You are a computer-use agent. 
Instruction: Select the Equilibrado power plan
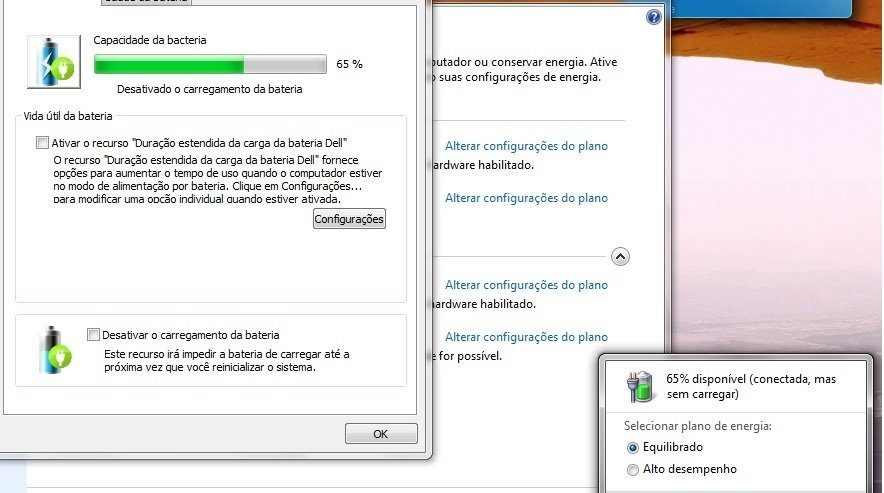point(633,447)
